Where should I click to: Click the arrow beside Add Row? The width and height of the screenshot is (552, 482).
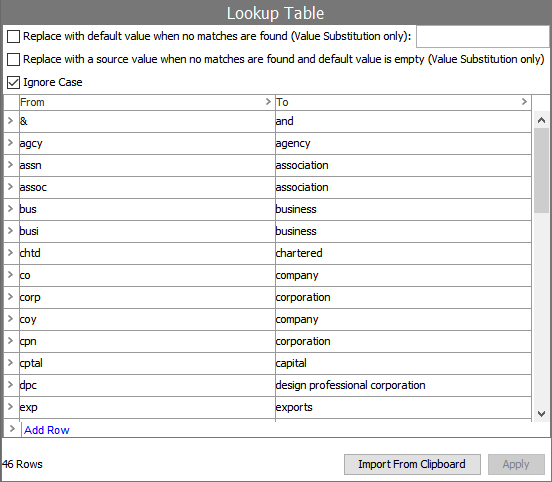pos(12,429)
